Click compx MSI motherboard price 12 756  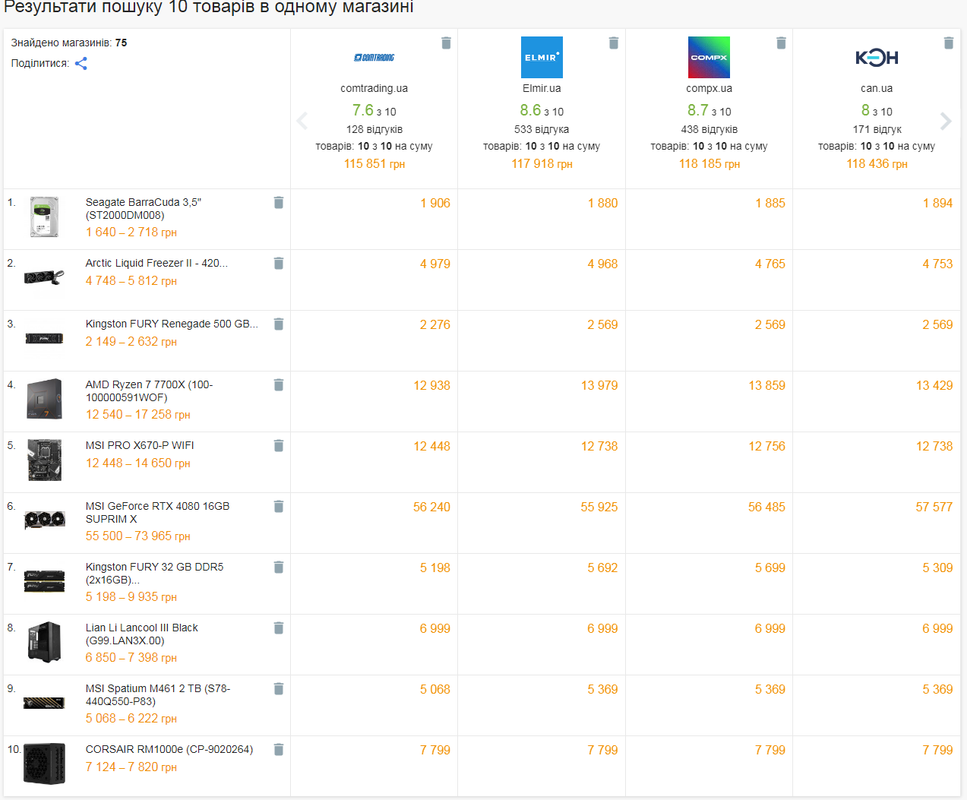[x=767, y=446]
